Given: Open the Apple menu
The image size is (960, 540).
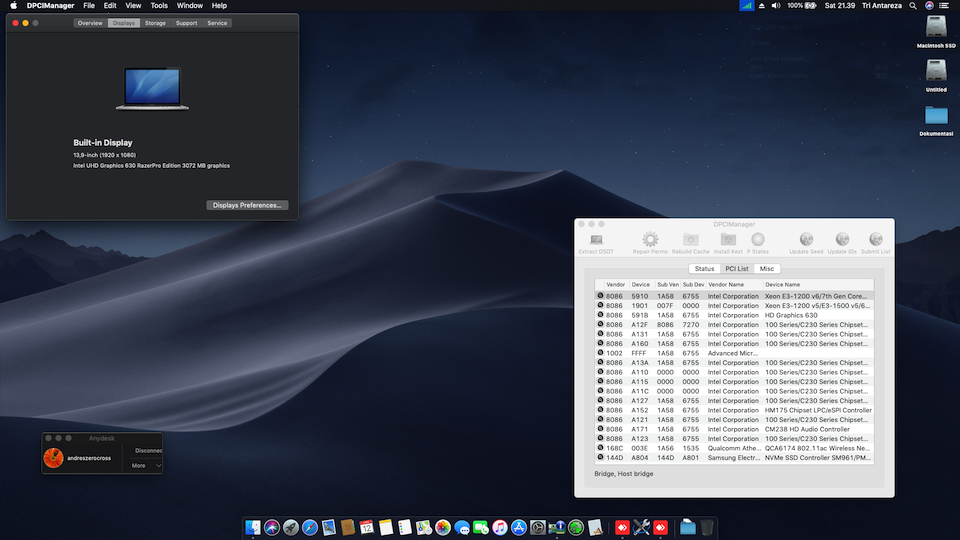Looking at the screenshot, I should click(x=13, y=6).
